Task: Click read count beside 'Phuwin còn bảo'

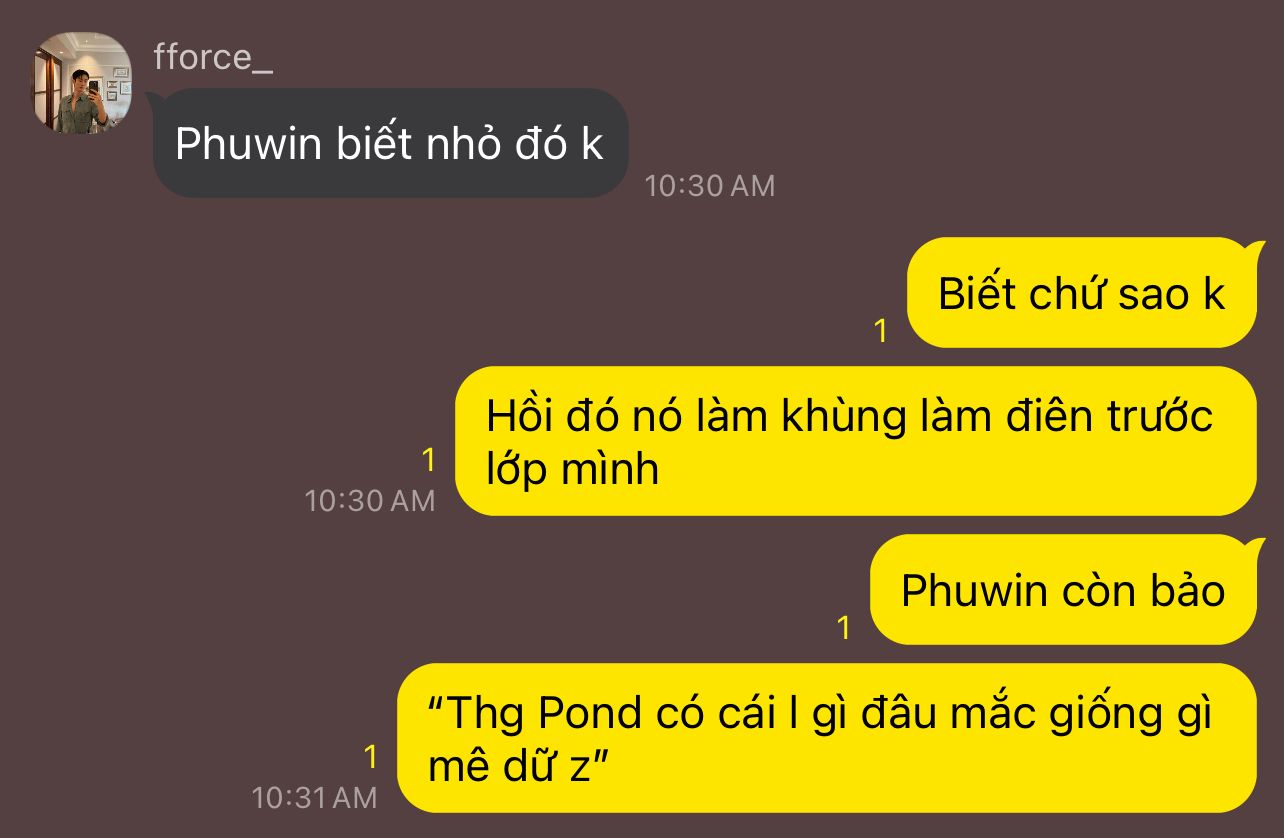Action: pos(843,628)
